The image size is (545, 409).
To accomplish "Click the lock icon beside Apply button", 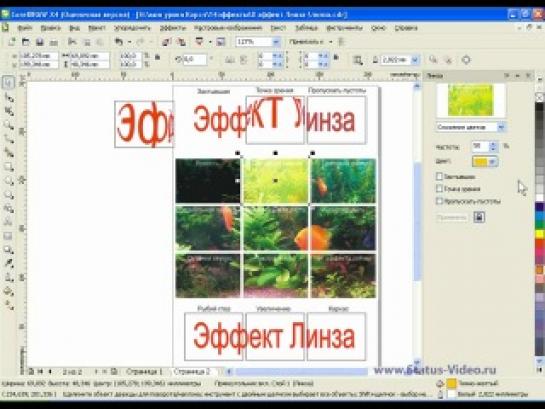I will coord(479,218).
